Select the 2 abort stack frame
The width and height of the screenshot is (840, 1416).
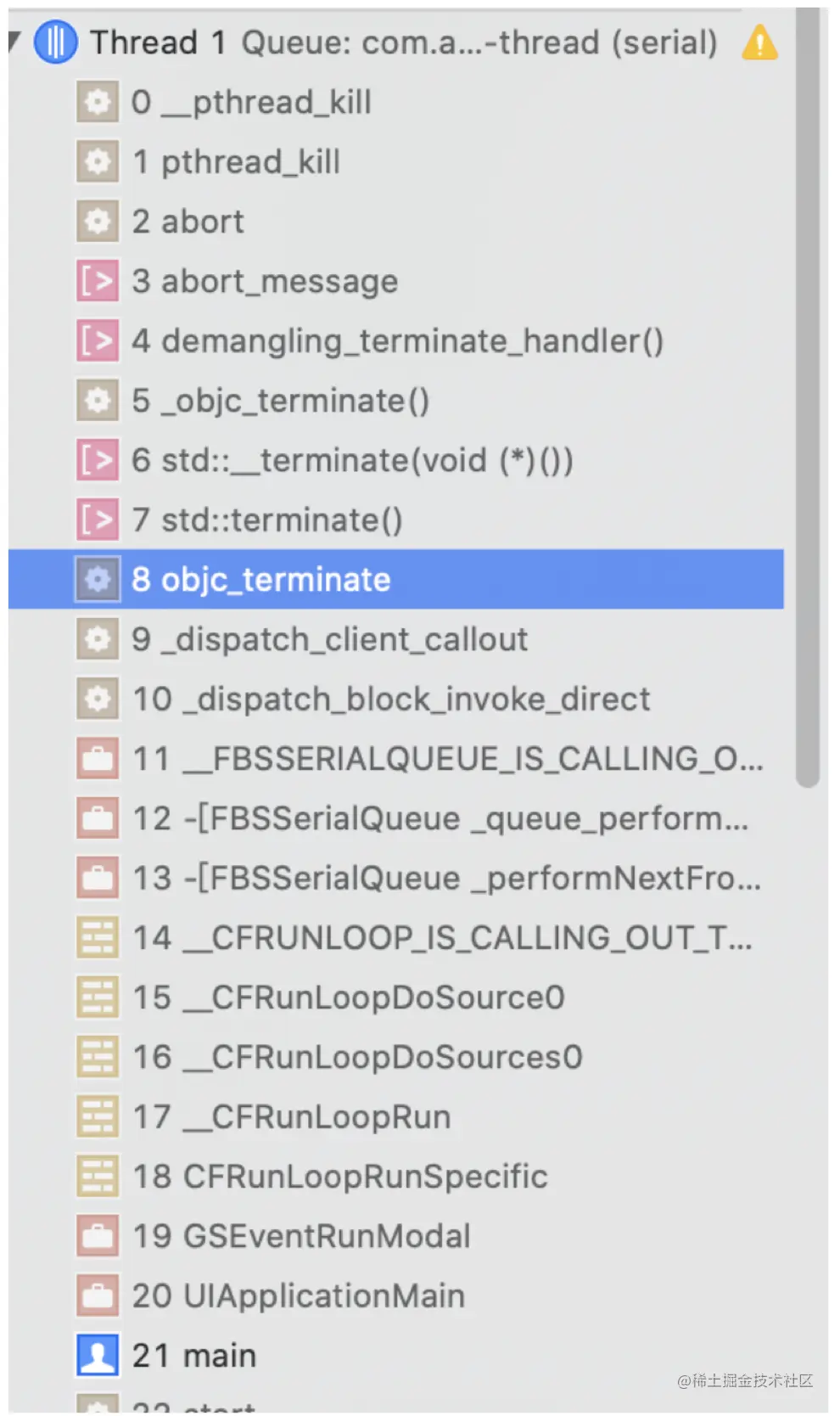click(x=395, y=222)
